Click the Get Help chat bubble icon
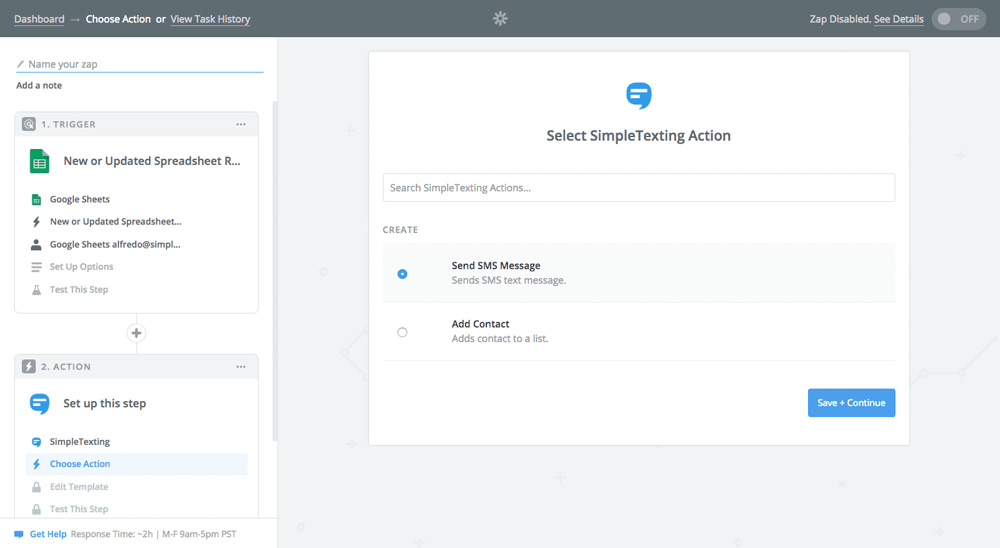The height and width of the screenshot is (548, 1000). point(19,535)
